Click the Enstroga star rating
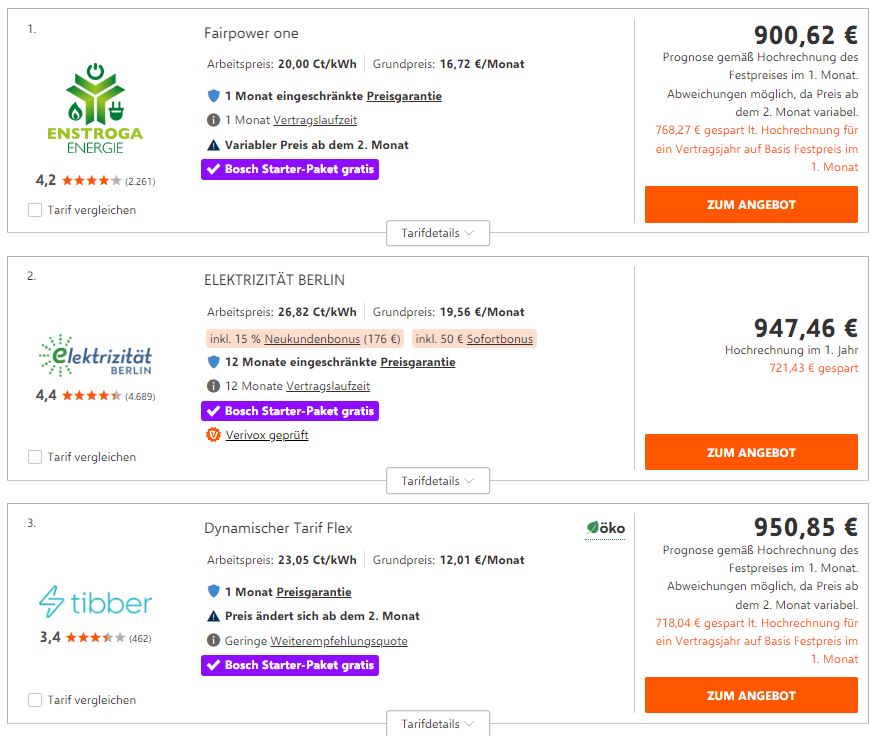The width and height of the screenshot is (877, 736). tap(91, 181)
